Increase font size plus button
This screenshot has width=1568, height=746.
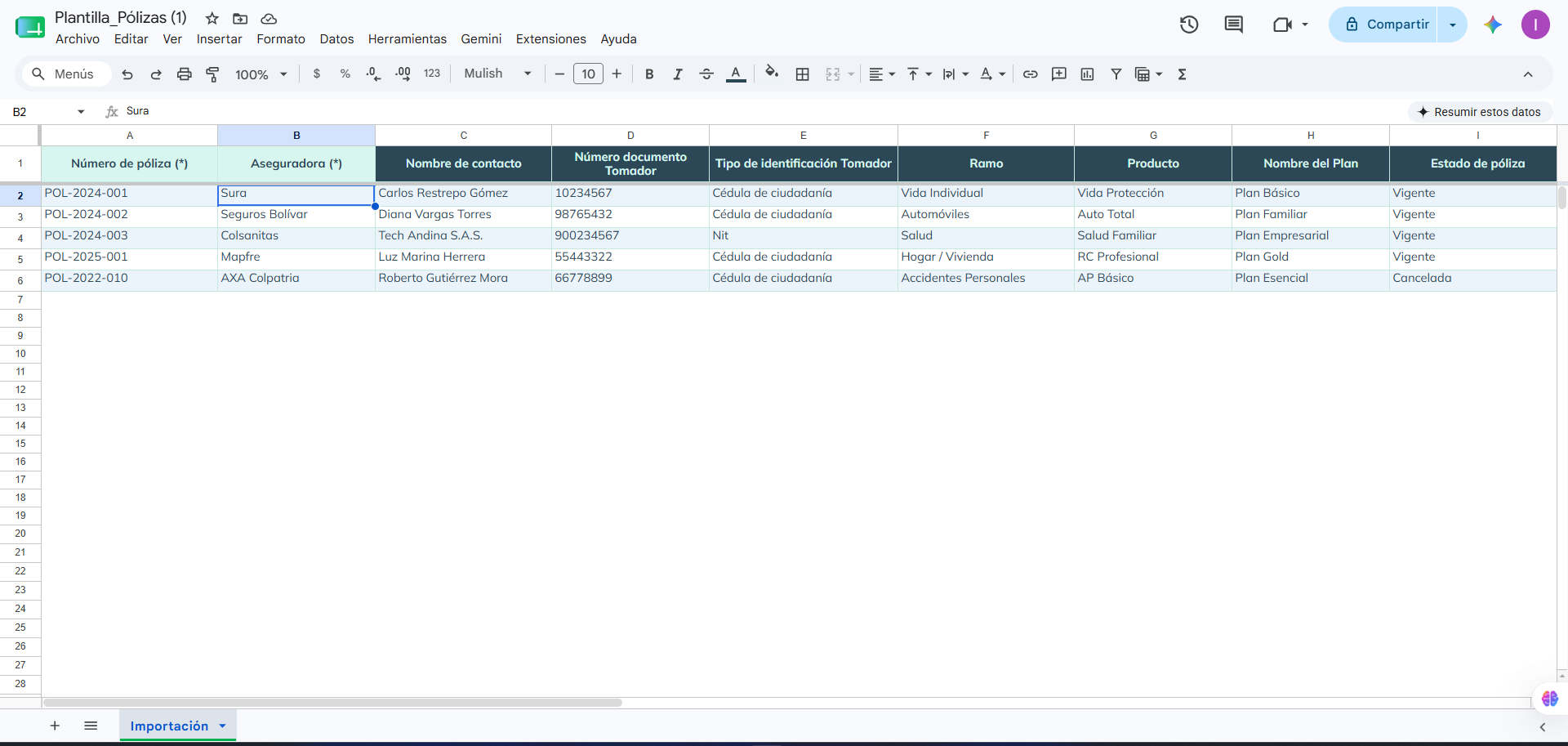pyautogui.click(x=617, y=74)
